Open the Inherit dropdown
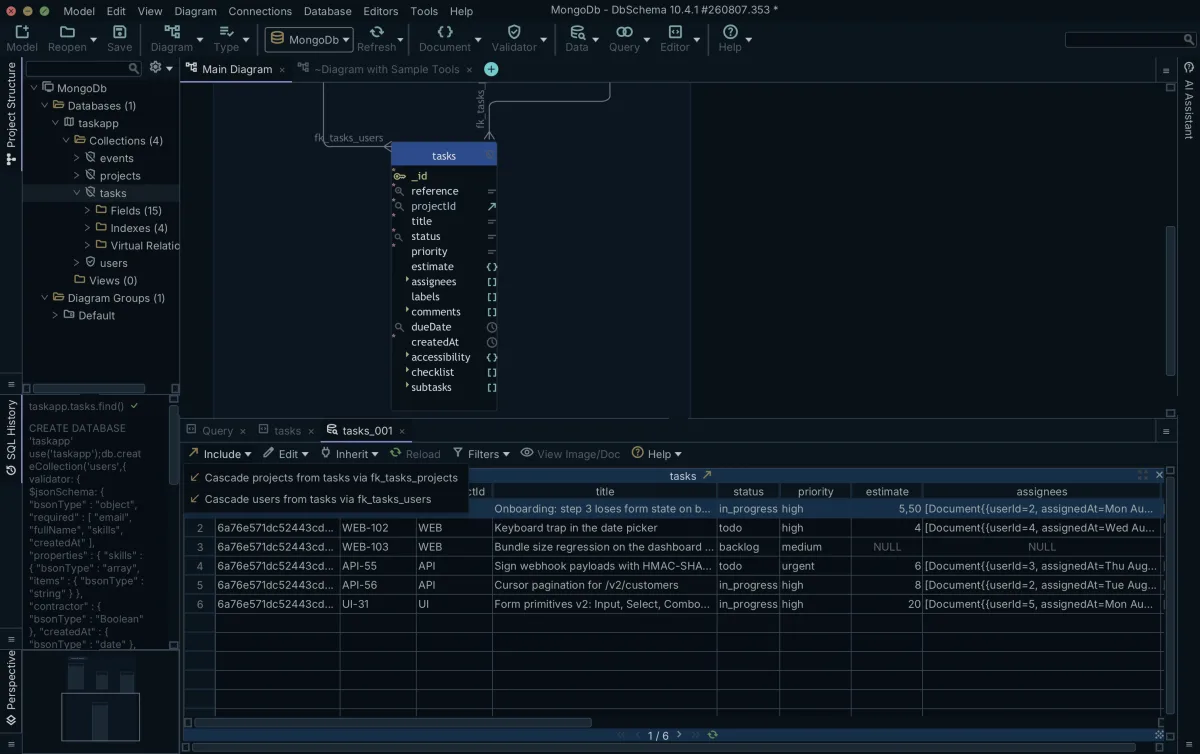This screenshot has width=1200, height=754. click(x=349, y=454)
